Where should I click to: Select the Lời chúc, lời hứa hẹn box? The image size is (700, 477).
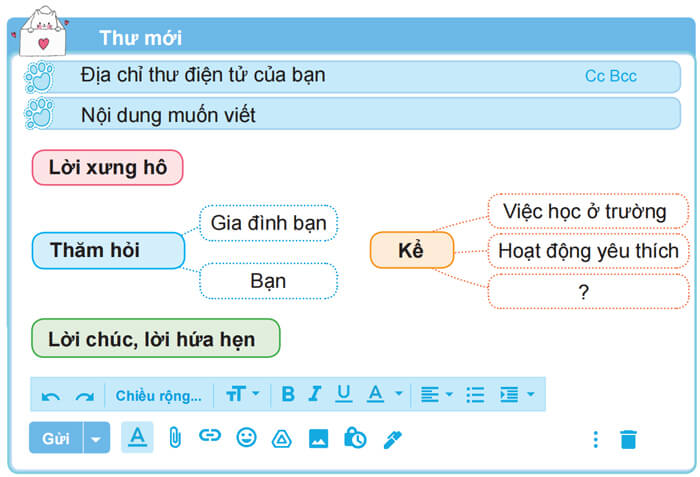[156, 338]
